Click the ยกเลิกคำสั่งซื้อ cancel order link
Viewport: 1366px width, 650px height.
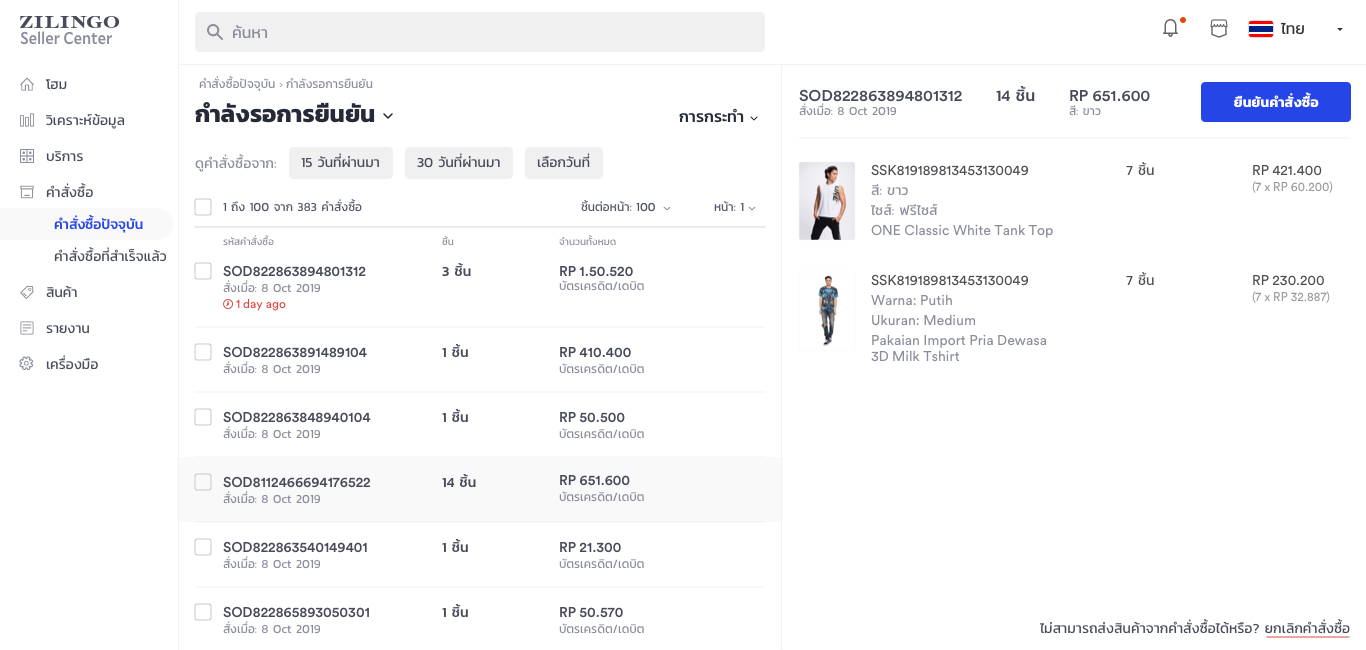coord(1307,629)
